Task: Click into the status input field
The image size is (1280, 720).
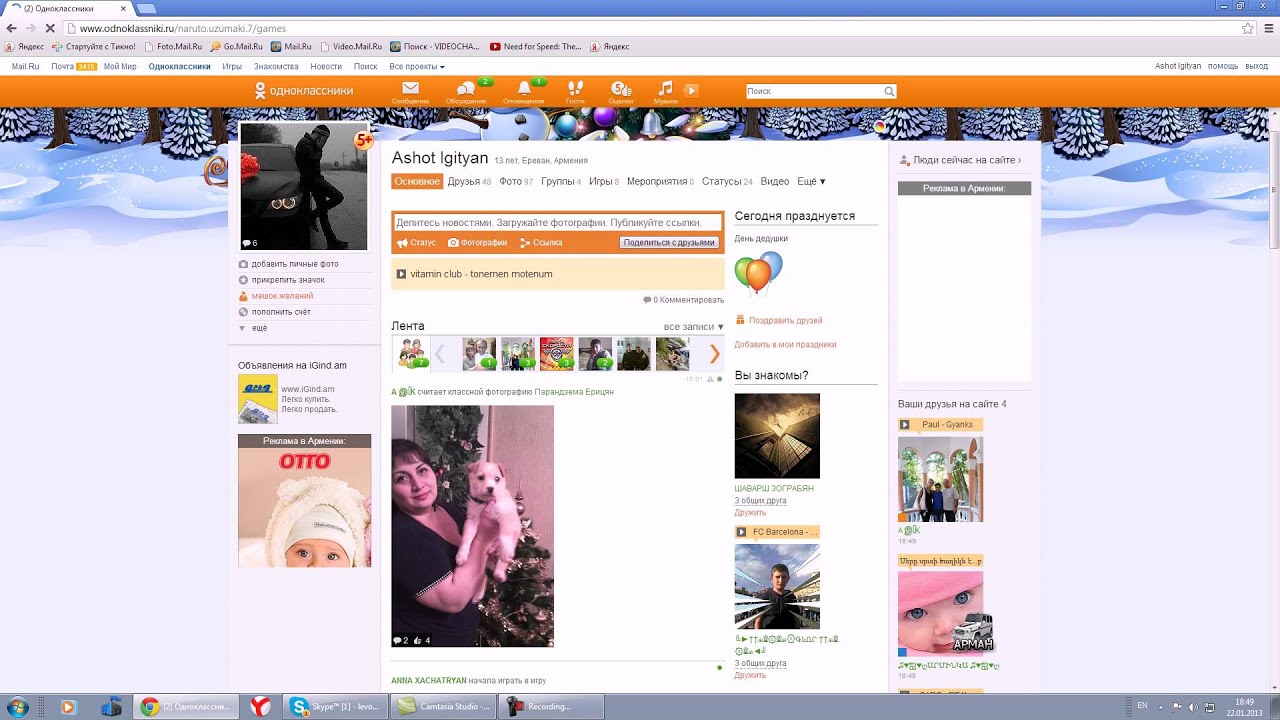Action: [557, 223]
